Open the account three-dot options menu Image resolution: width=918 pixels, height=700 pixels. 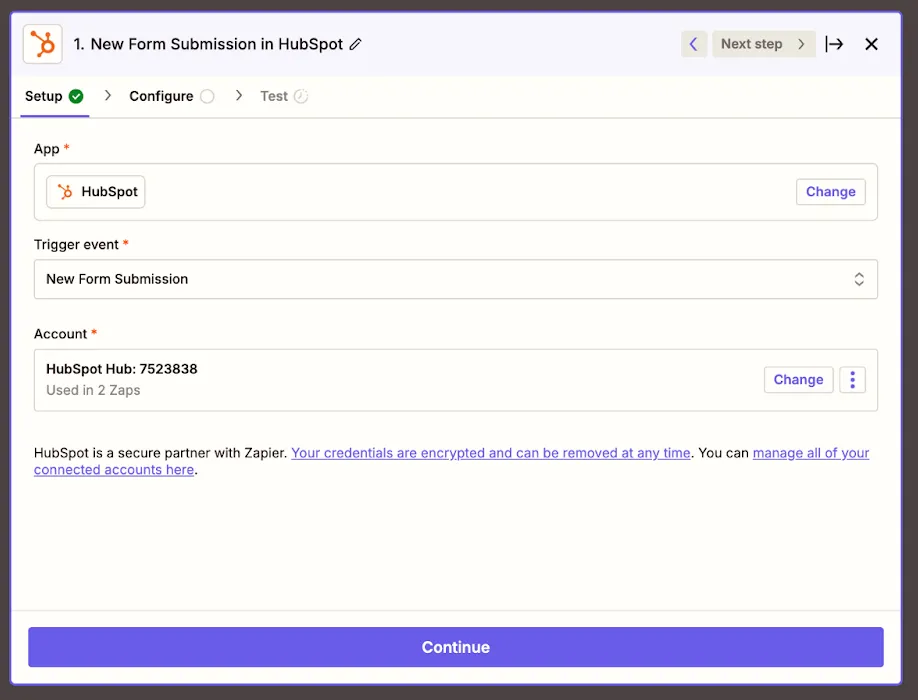[x=852, y=380]
